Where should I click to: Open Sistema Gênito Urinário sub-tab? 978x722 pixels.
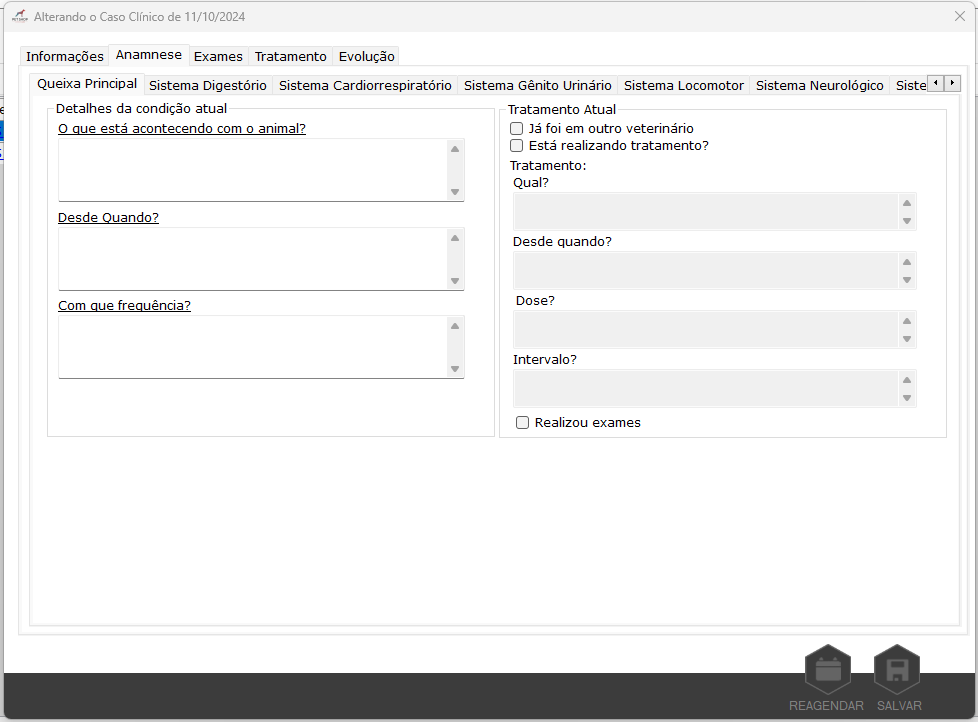538,85
